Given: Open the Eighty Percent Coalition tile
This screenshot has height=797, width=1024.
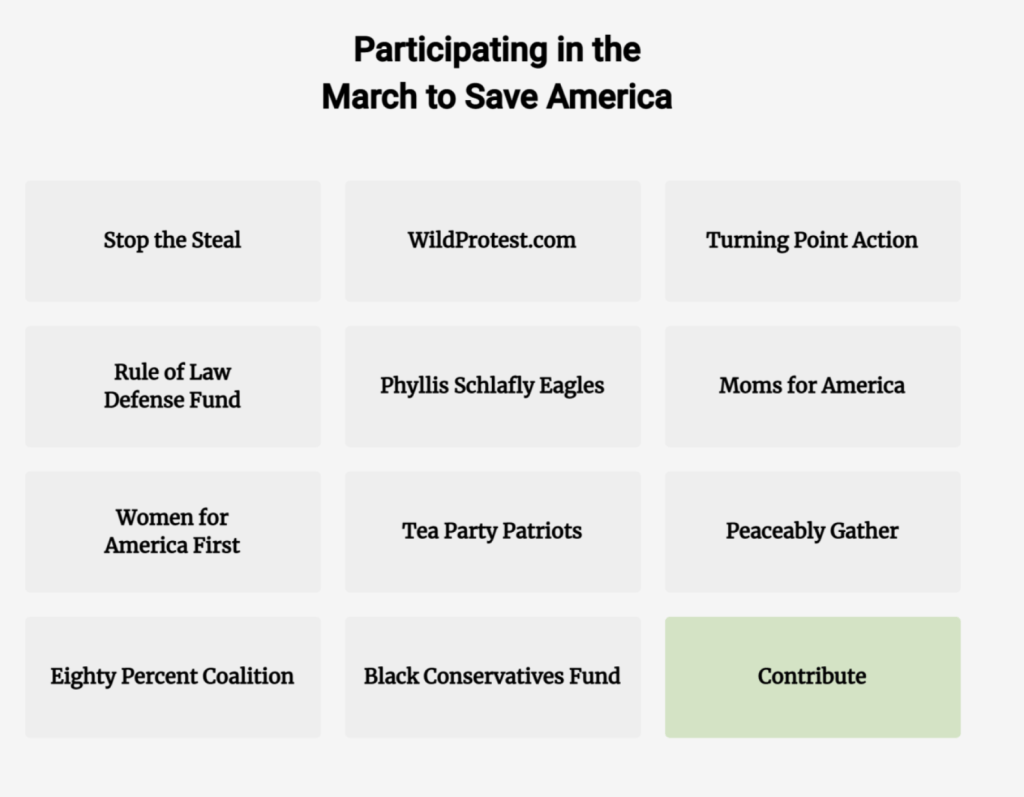Looking at the screenshot, I should (172, 677).
